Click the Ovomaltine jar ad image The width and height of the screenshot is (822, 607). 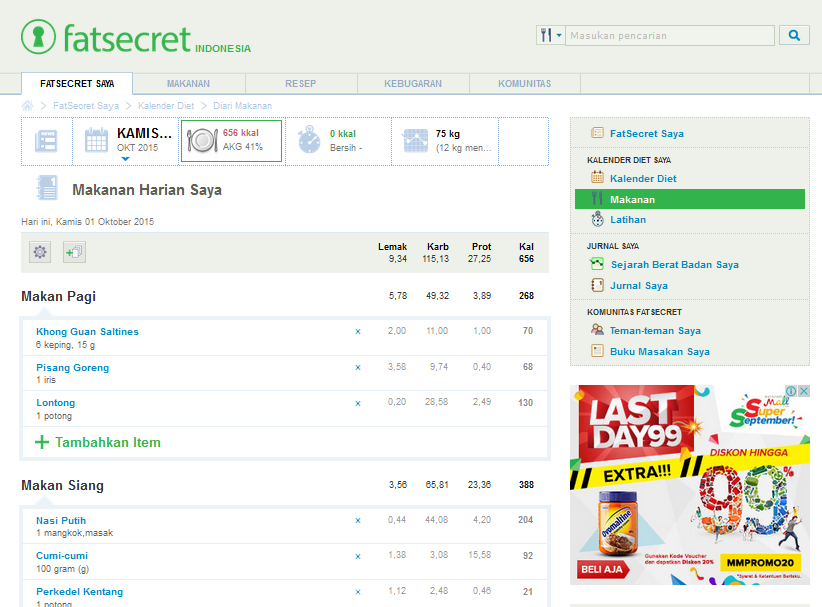click(618, 523)
